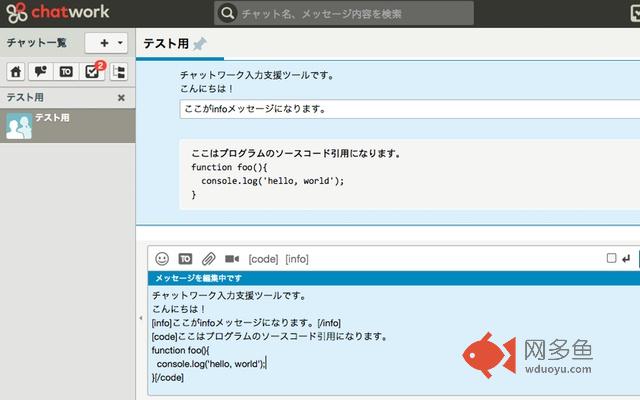This screenshot has width=640, height=400.
Task: Click the chatwork logo
Action: (58, 12)
